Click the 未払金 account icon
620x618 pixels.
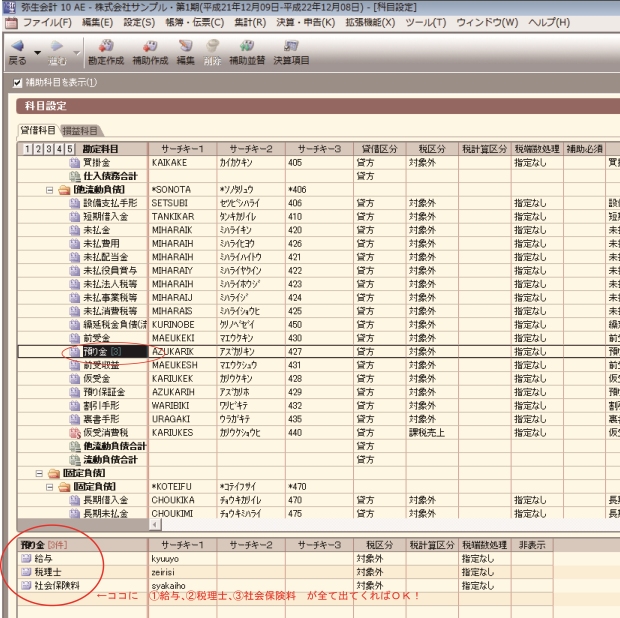click(74, 230)
